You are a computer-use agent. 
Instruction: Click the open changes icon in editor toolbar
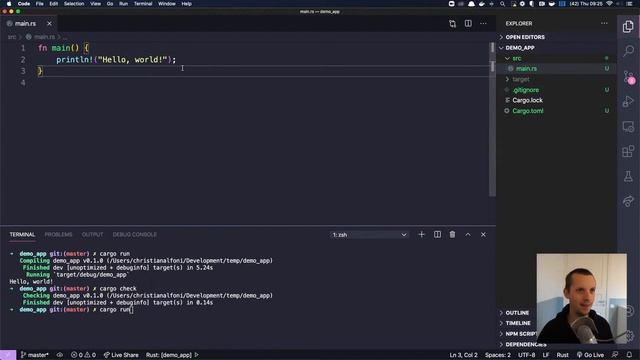tap(452, 24)
